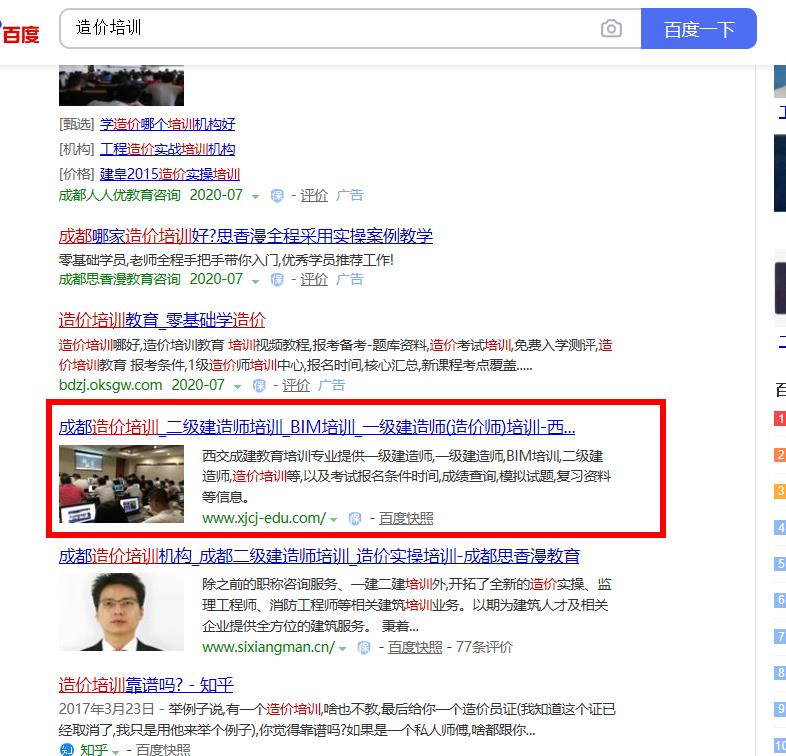Click shield icon beside www.xjcj-edu.com
The image size is (786, 756).
point(354,518)
